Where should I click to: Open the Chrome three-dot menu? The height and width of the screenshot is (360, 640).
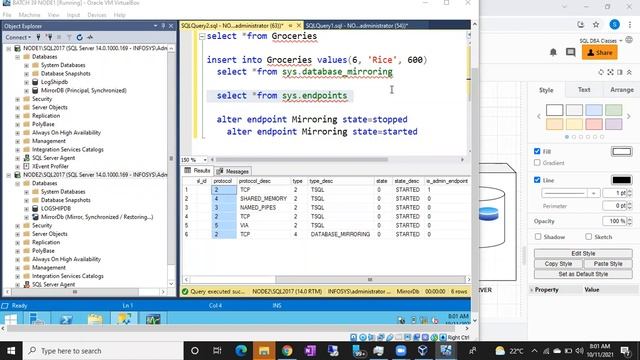pyautogui.click(x=630, y=24)
